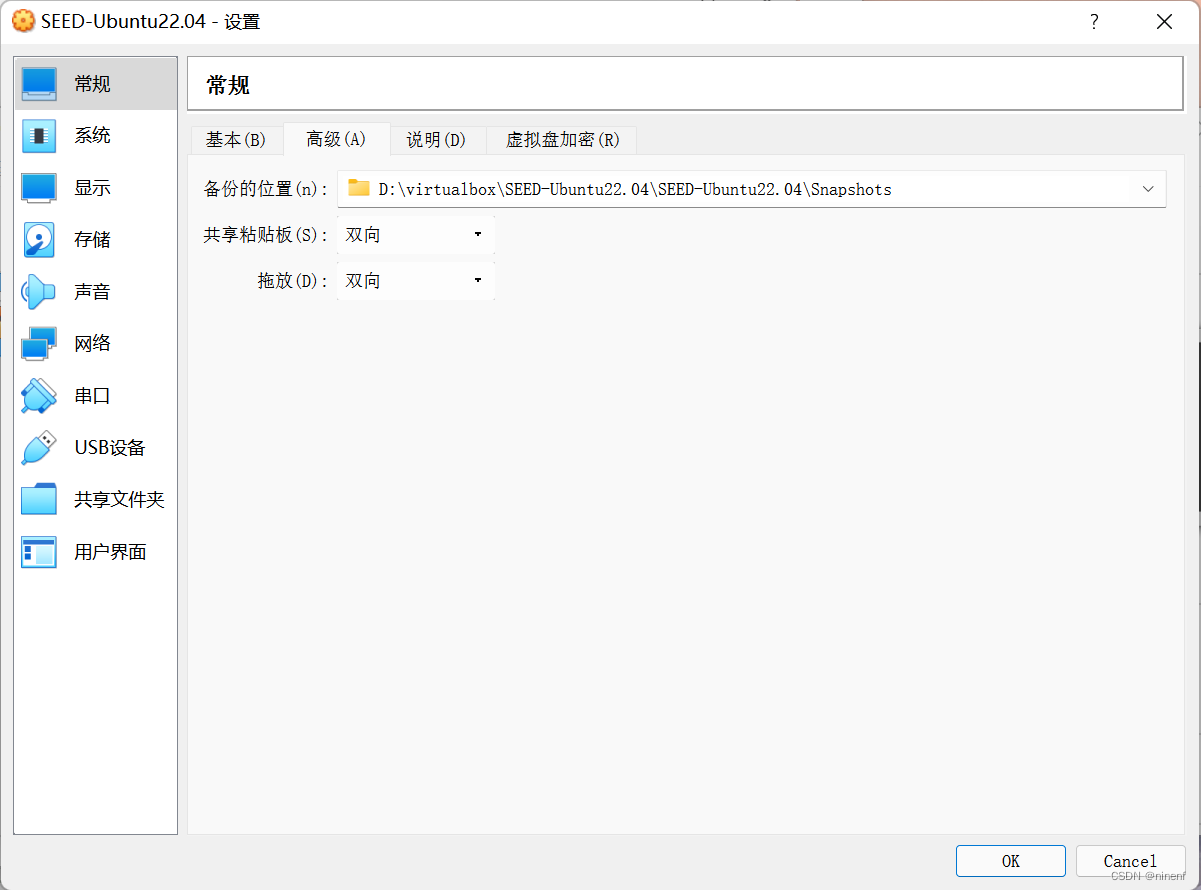Select the 网络 label in sidebar

92,344
